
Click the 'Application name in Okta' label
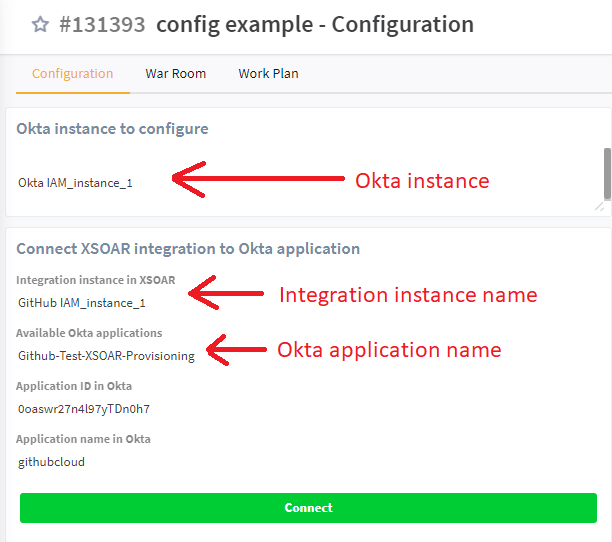(x=83, y=439)
